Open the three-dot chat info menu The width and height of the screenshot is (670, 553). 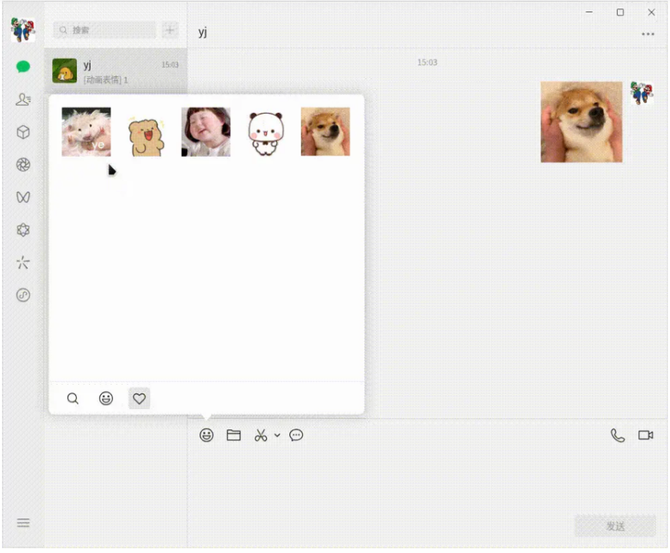(x=648, y=34)
